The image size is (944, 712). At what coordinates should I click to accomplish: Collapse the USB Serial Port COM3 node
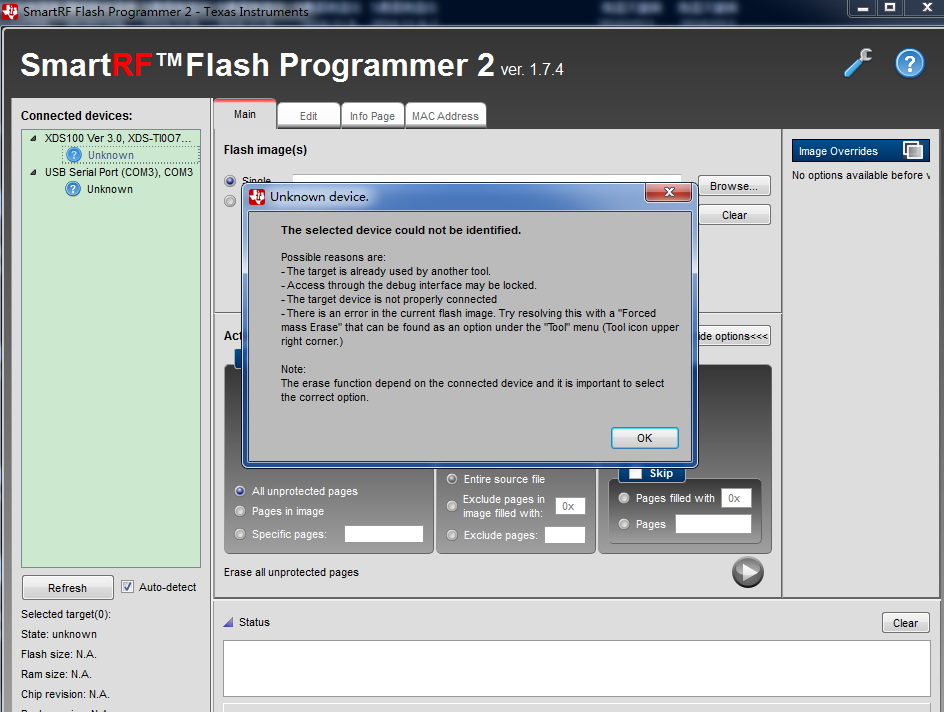(x=34, y=172)
